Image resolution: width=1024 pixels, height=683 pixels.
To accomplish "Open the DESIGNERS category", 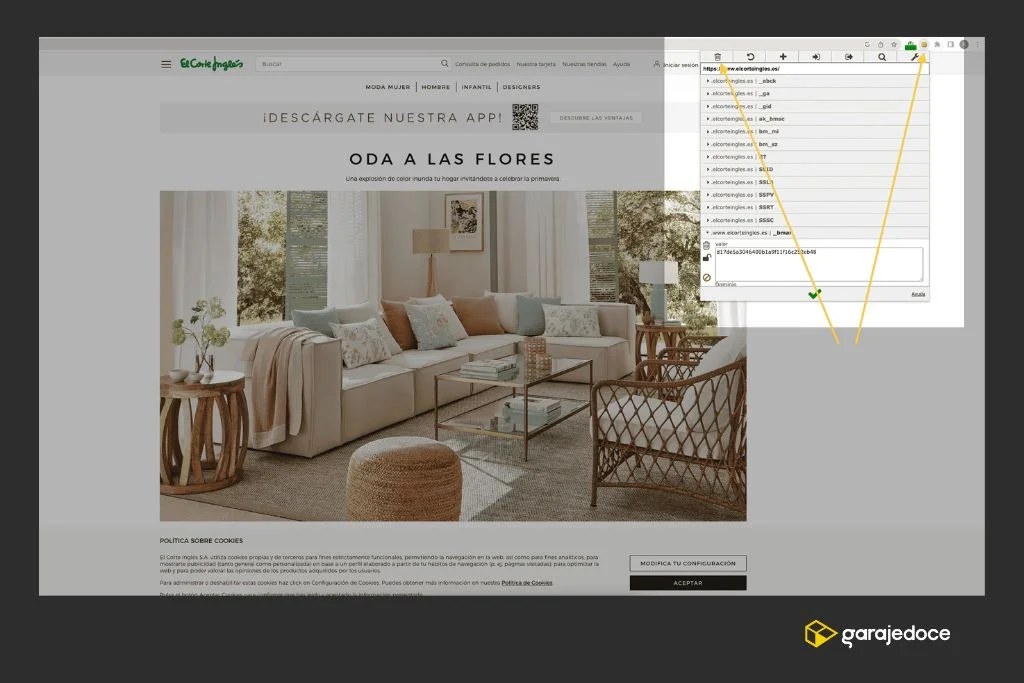I will 521,87.
